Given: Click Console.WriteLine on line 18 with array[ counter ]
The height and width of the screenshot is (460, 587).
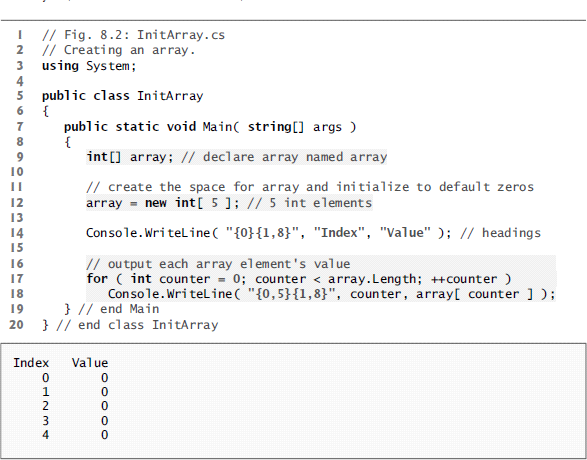Looking at the screenshot, I should point(332,294).
